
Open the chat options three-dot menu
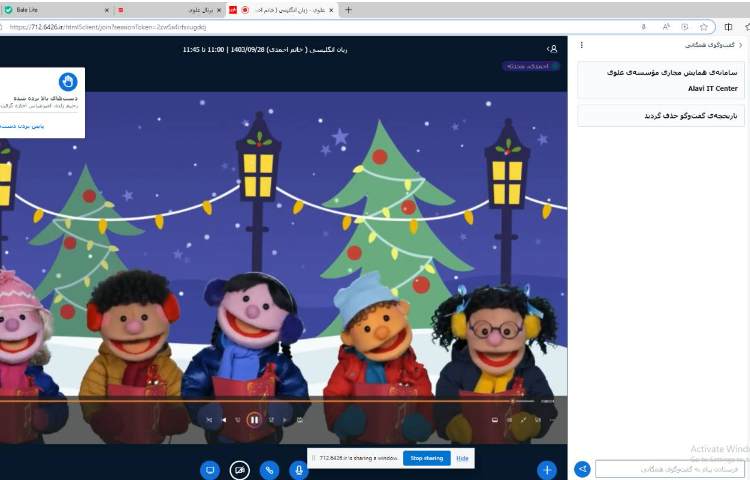point(582,45)
